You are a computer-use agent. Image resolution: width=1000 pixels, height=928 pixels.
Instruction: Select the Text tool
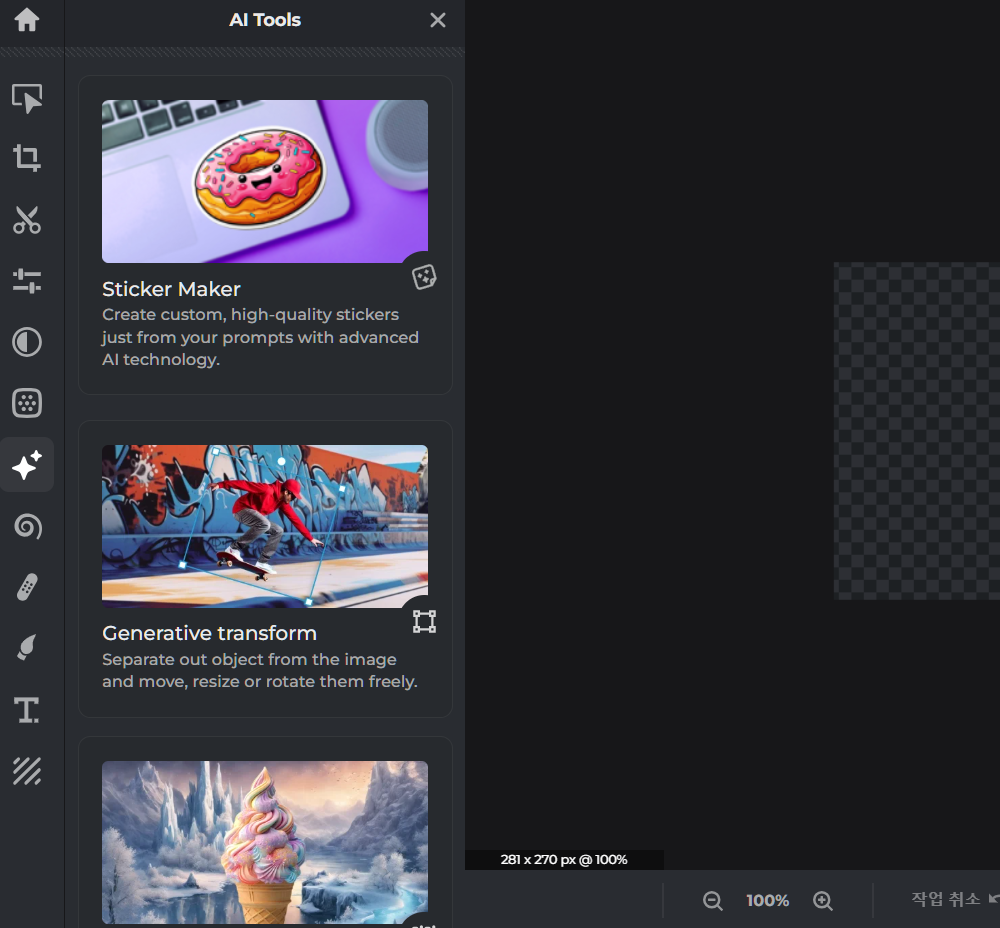tap(27, 710)
